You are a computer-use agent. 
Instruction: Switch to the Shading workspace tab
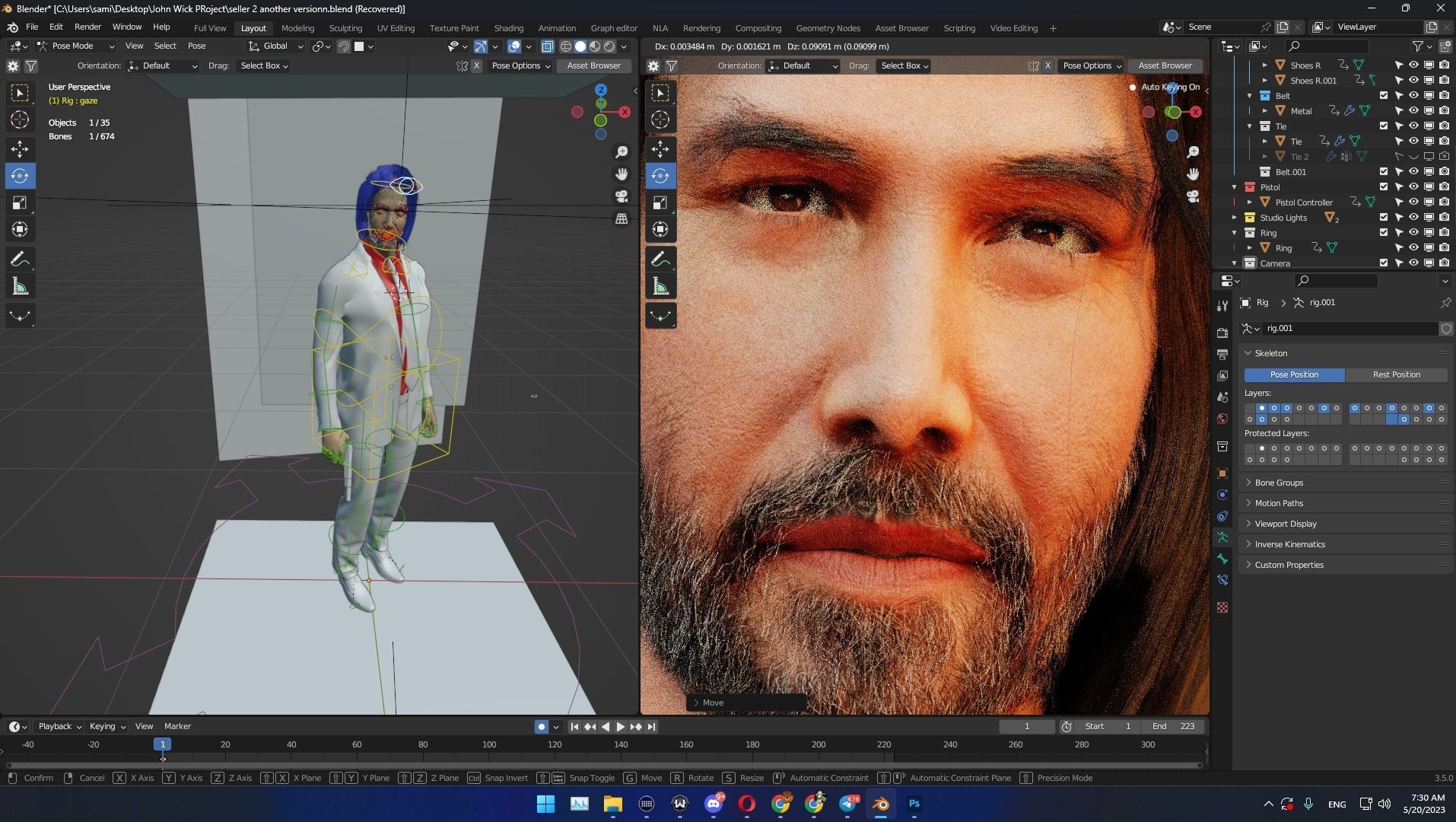coord(508,27)
